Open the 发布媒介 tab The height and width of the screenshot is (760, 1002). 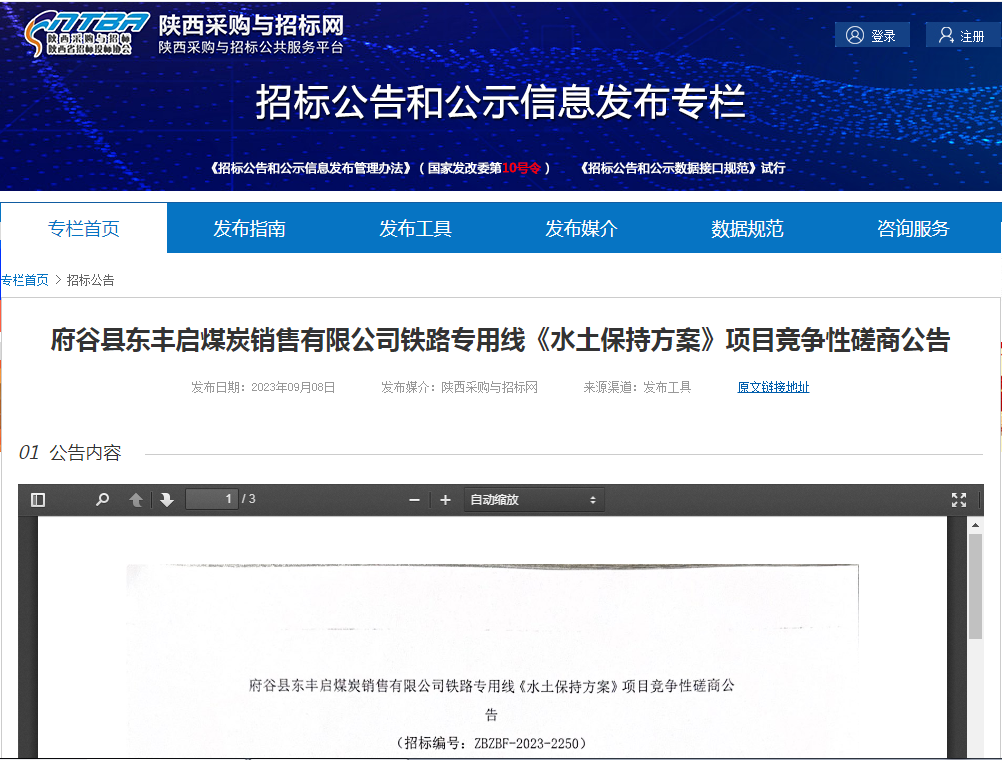(582, 228)
